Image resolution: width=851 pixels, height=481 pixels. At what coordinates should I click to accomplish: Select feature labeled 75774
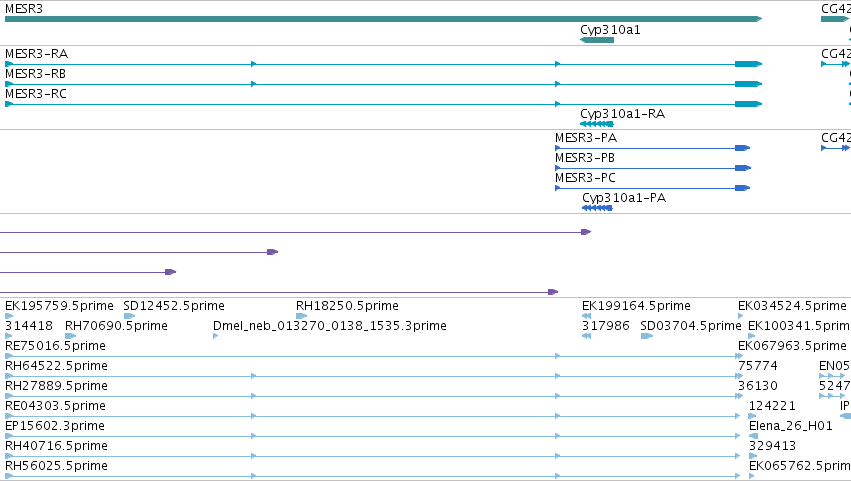[x=758, y=366]
